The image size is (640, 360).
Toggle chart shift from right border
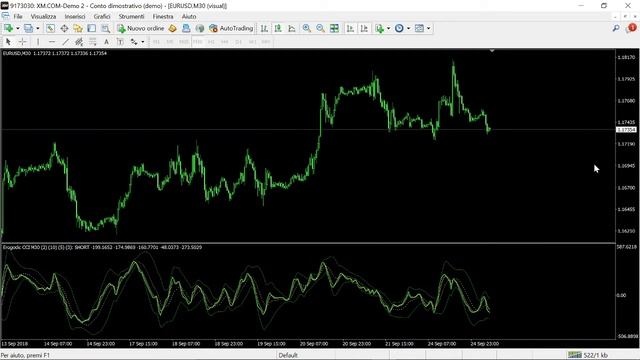click(364, 28)
